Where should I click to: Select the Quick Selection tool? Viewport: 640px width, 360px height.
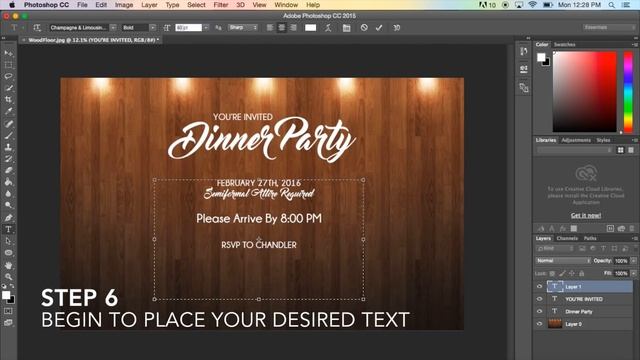point(8,88)
